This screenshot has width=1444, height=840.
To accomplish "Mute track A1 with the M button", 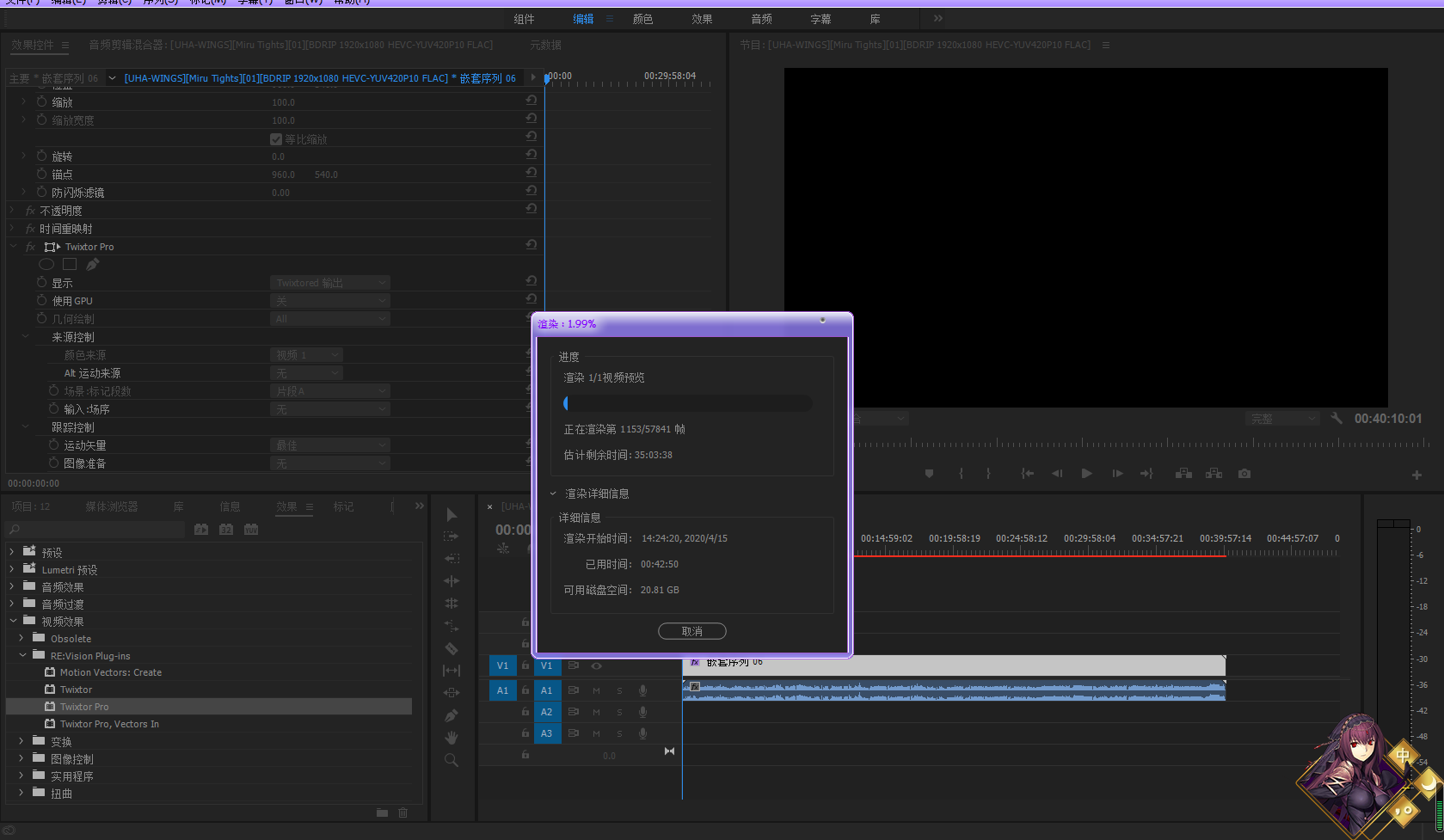I will coord(596,690).
